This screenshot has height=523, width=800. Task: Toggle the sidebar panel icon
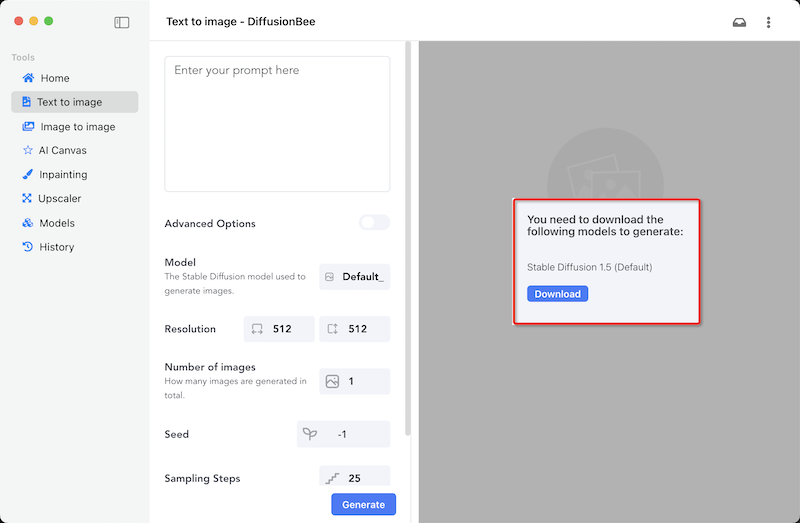click(x=121, y=22)
